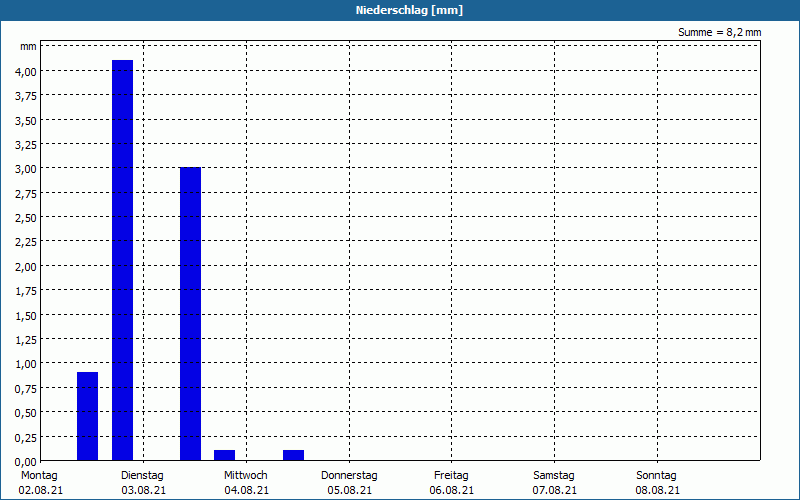
Task: Click the date 06.08.21
Action: (x=452, y=490)
